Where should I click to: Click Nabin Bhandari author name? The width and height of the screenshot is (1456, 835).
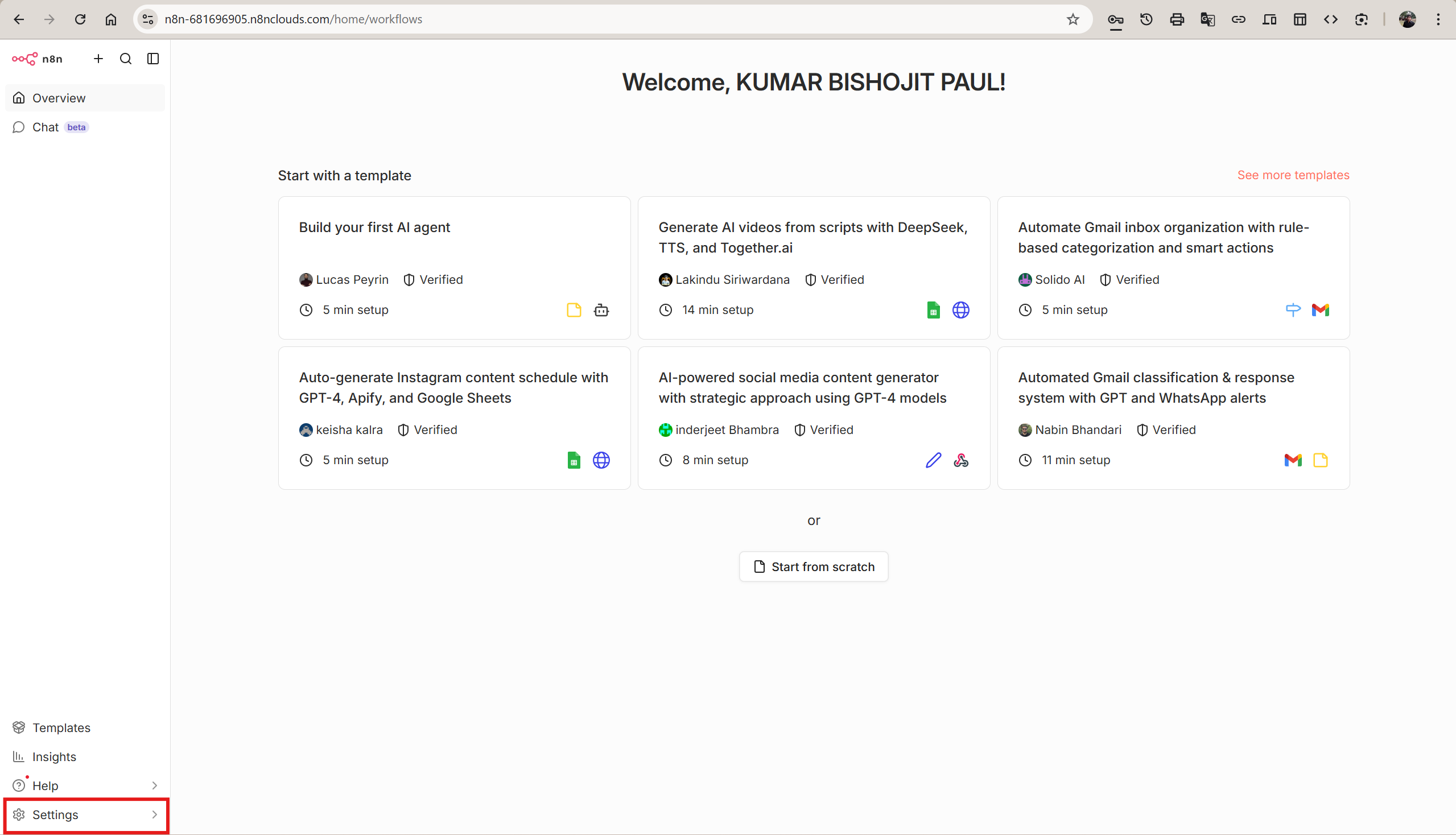coord(1078,430)
